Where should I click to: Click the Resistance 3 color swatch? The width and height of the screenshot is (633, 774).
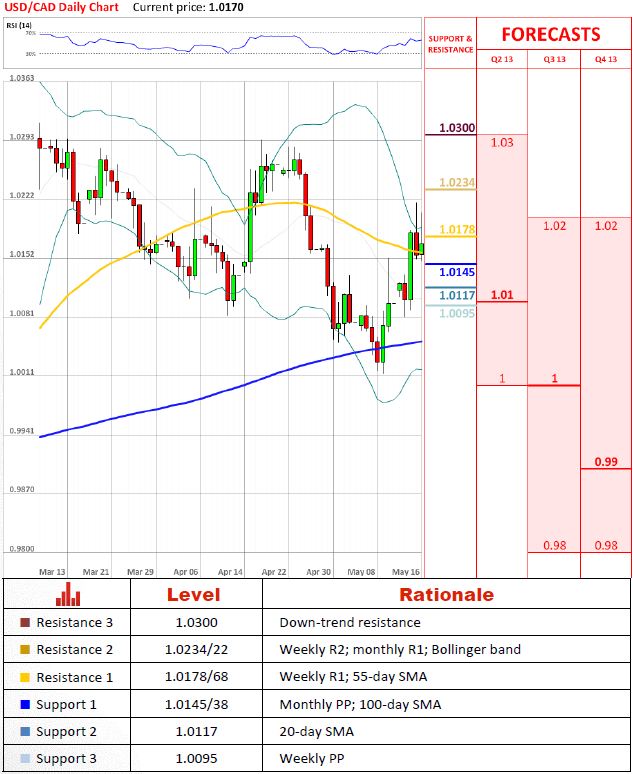click(25, 622)
